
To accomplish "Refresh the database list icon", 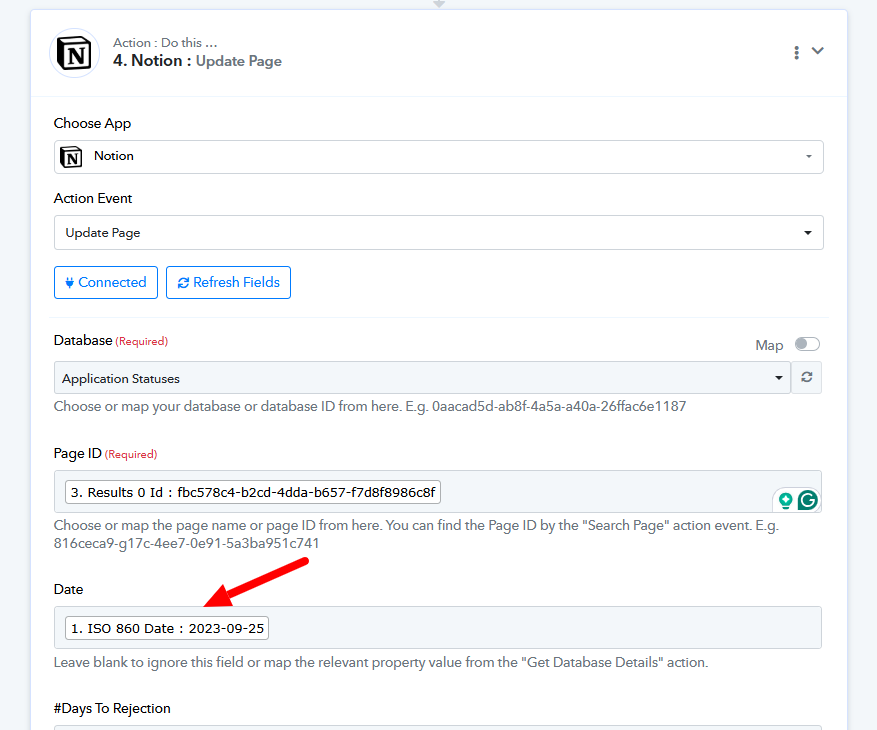I will (x=807, y=378).
